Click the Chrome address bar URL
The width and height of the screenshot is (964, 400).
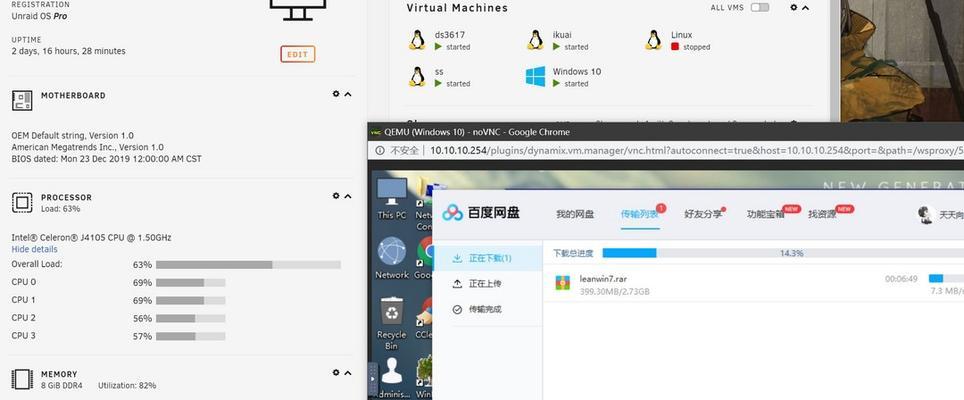click(697, 150)
